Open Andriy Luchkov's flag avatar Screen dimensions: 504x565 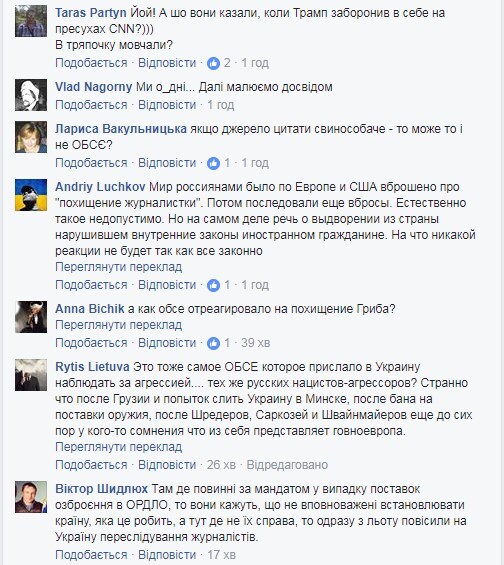(31, 195)
